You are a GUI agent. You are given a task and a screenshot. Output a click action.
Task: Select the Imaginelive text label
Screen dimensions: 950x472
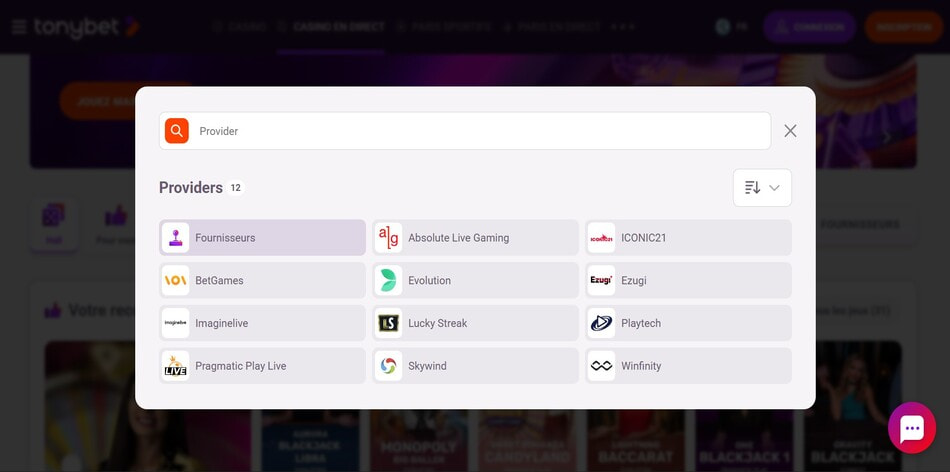click(x=221, y=324)
